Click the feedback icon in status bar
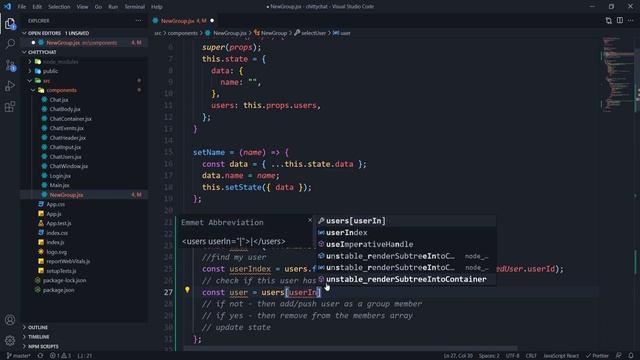The image size is (640, 360). tap(619, 356)
